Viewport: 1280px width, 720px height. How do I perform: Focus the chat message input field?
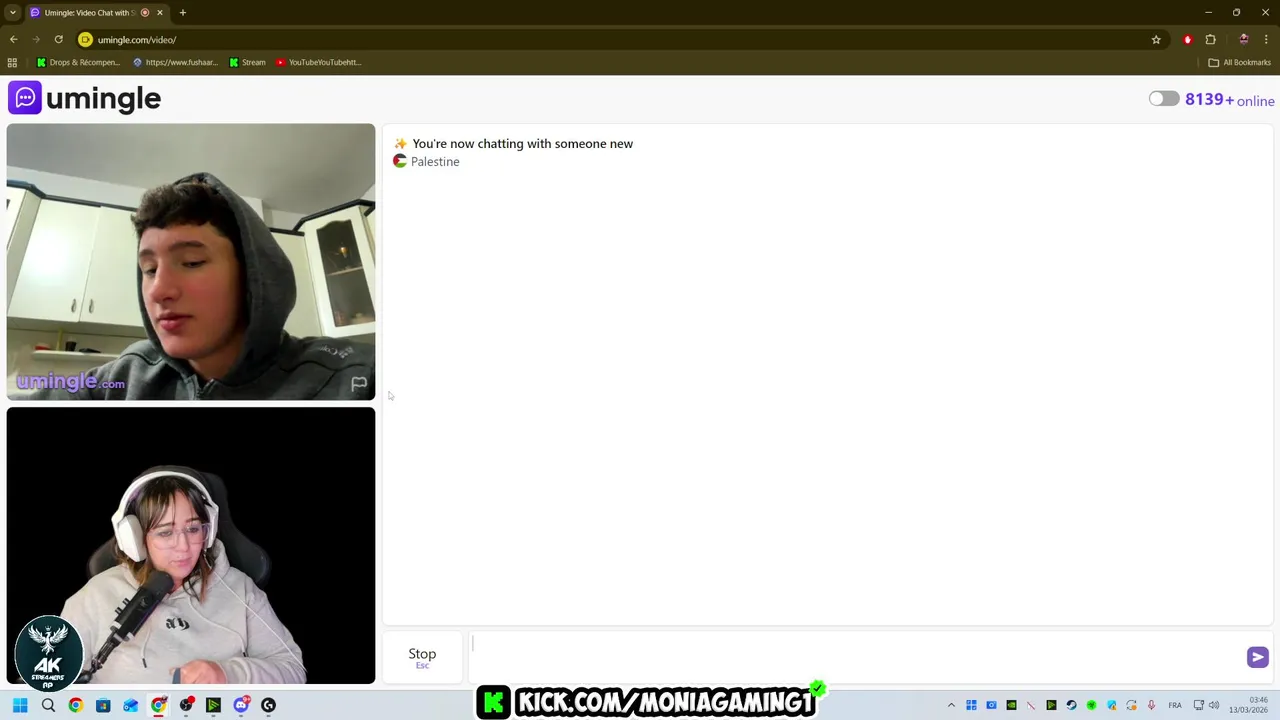[855, 656]
